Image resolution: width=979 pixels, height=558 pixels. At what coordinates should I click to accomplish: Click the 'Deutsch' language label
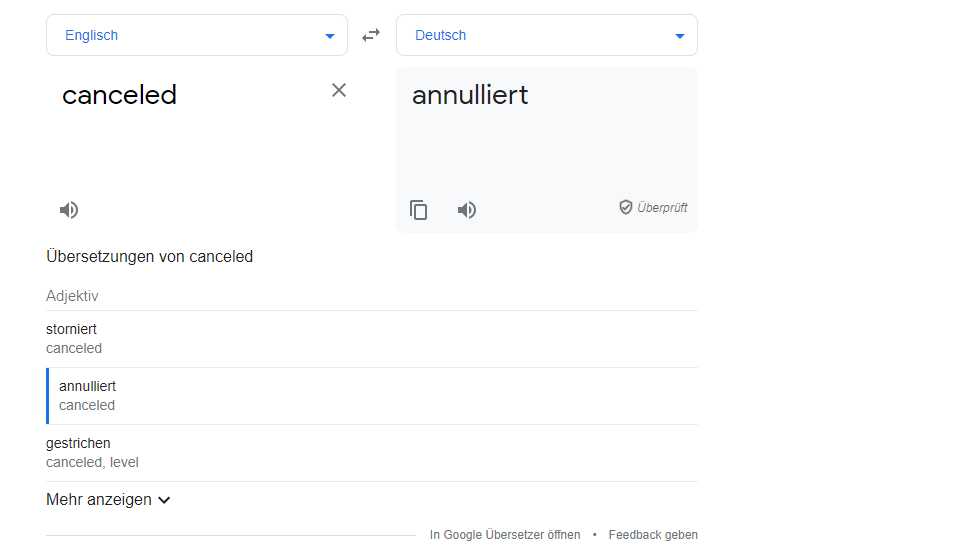441,35
